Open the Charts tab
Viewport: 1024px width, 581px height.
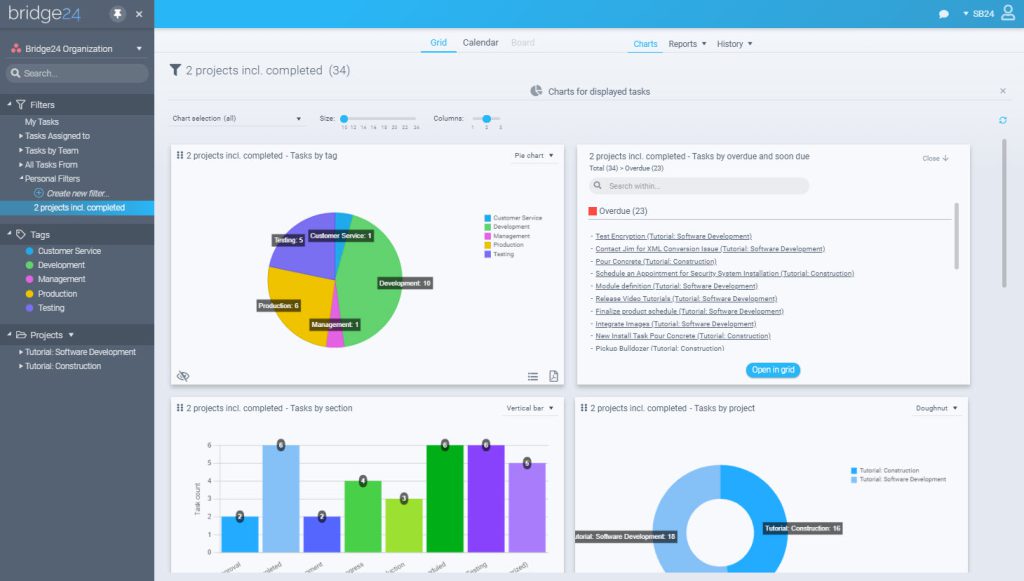[x=645, y=44]
